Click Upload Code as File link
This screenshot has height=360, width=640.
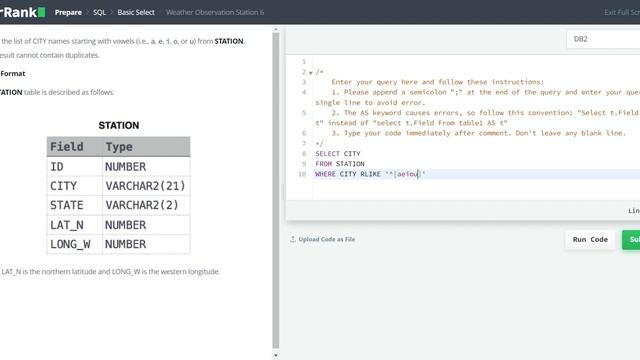(x=327, y=239)
